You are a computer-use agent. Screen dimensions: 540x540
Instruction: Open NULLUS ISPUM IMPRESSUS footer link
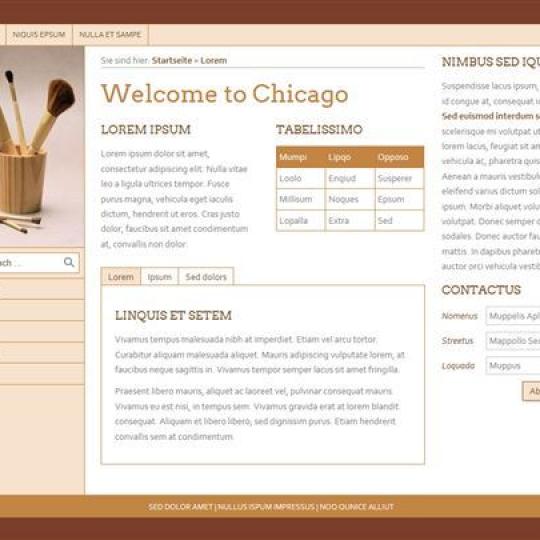tap(266, 507)
